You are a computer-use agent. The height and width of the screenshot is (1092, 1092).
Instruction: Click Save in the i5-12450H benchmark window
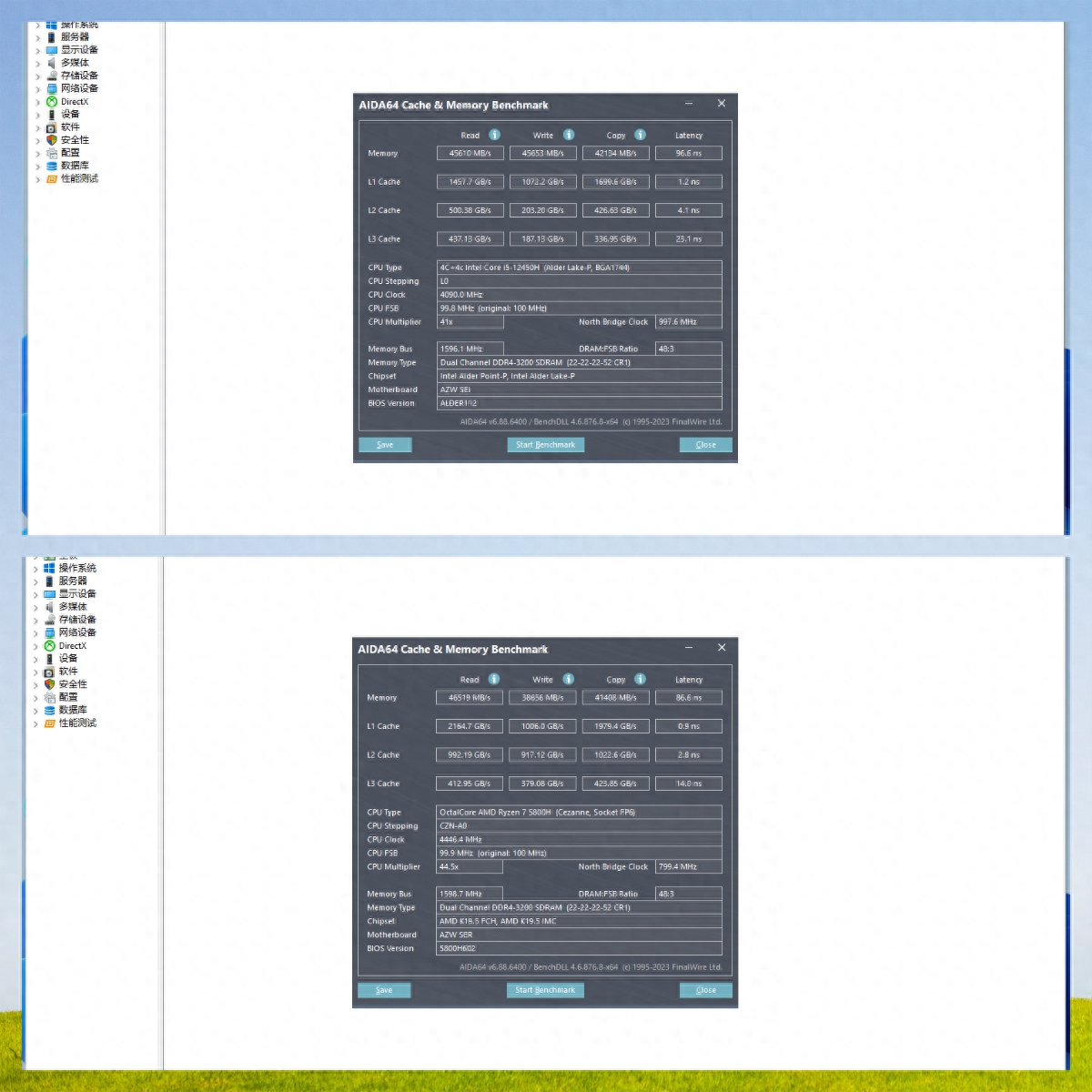coord(385,445)
